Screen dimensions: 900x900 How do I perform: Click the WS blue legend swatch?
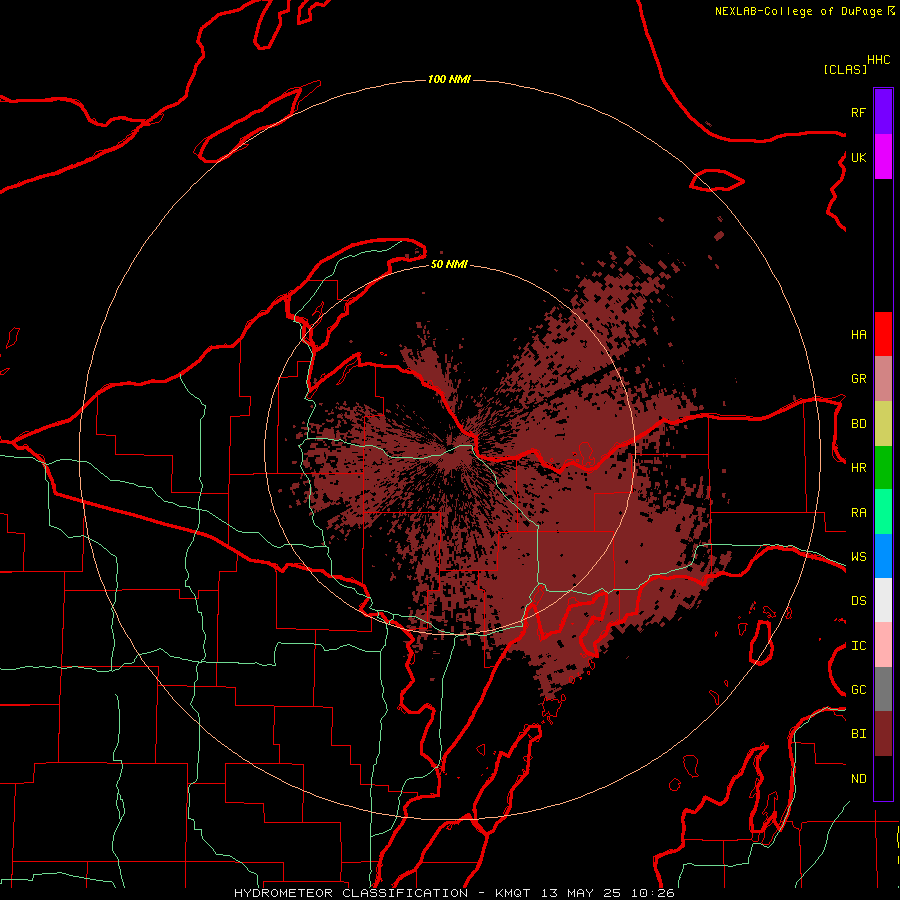(883, 556)
